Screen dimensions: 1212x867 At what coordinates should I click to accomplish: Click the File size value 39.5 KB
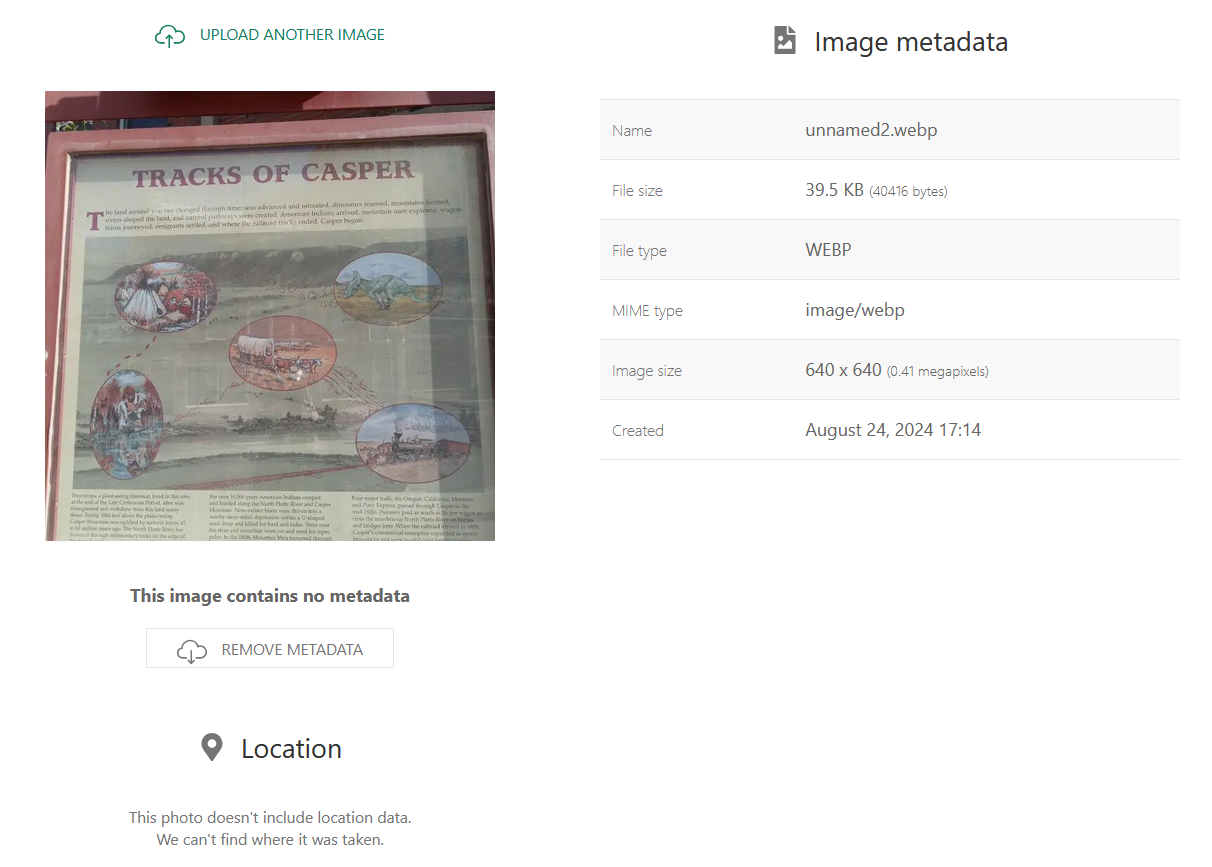(x=834, y=190)
